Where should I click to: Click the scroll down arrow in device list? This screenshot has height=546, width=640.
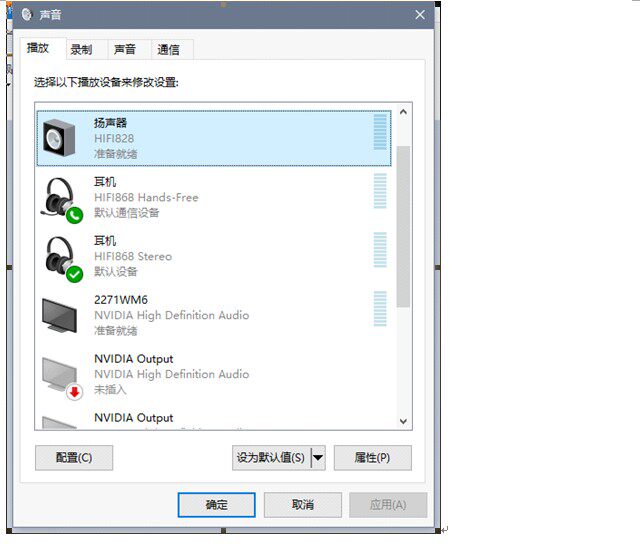point(403,421)
